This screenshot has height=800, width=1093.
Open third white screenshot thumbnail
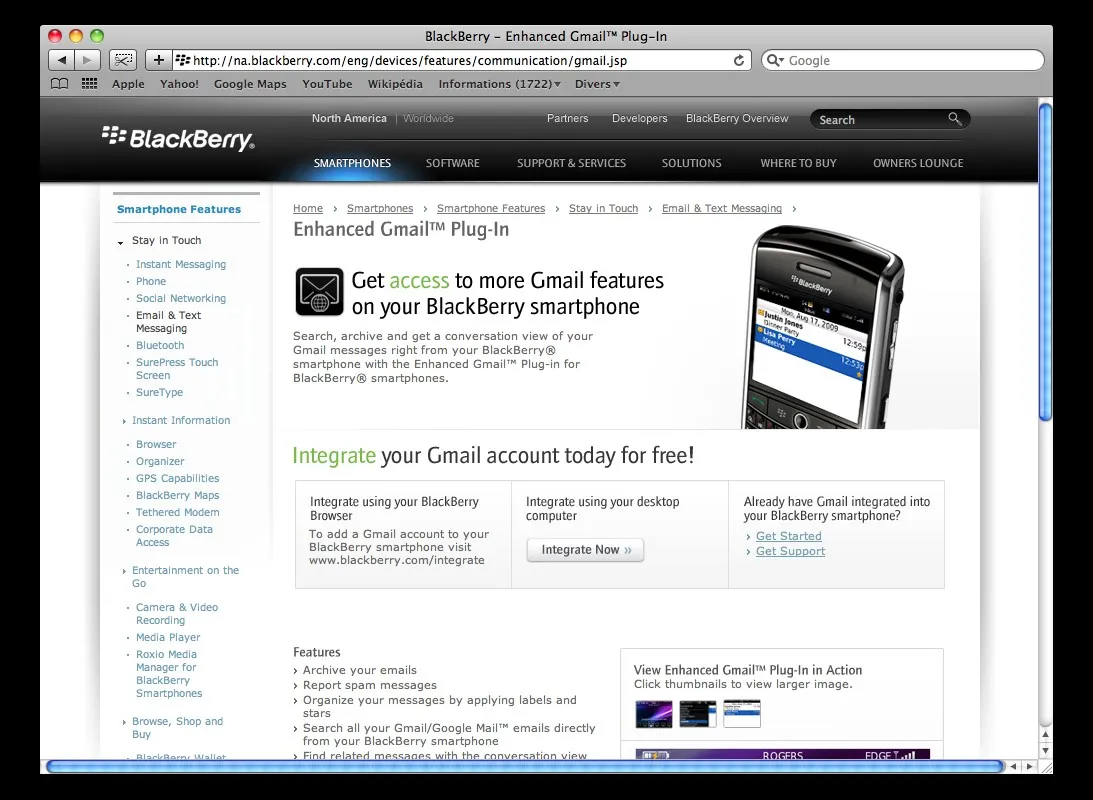click(x=742, y=714)
